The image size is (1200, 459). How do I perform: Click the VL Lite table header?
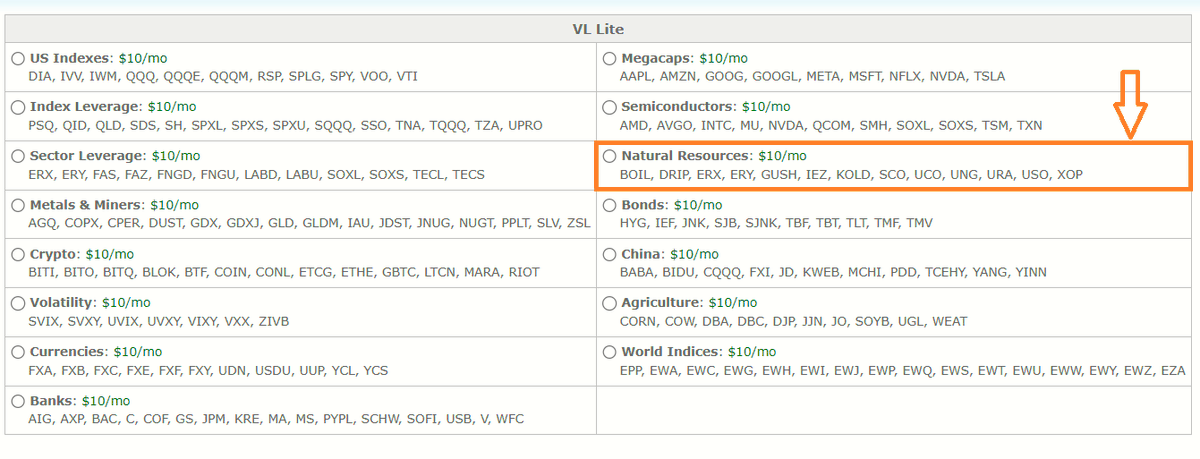pyautogui.click(x=599, y=29)
